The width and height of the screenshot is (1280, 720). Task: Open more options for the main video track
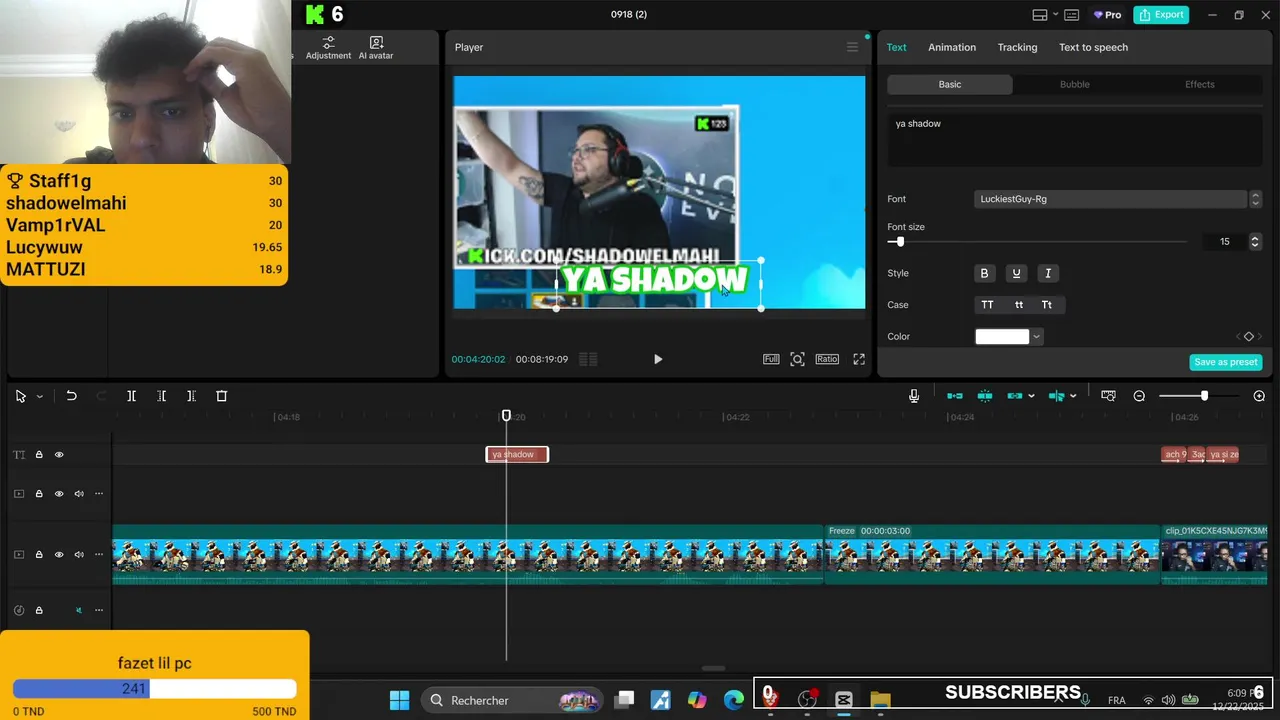coord(99,555)
